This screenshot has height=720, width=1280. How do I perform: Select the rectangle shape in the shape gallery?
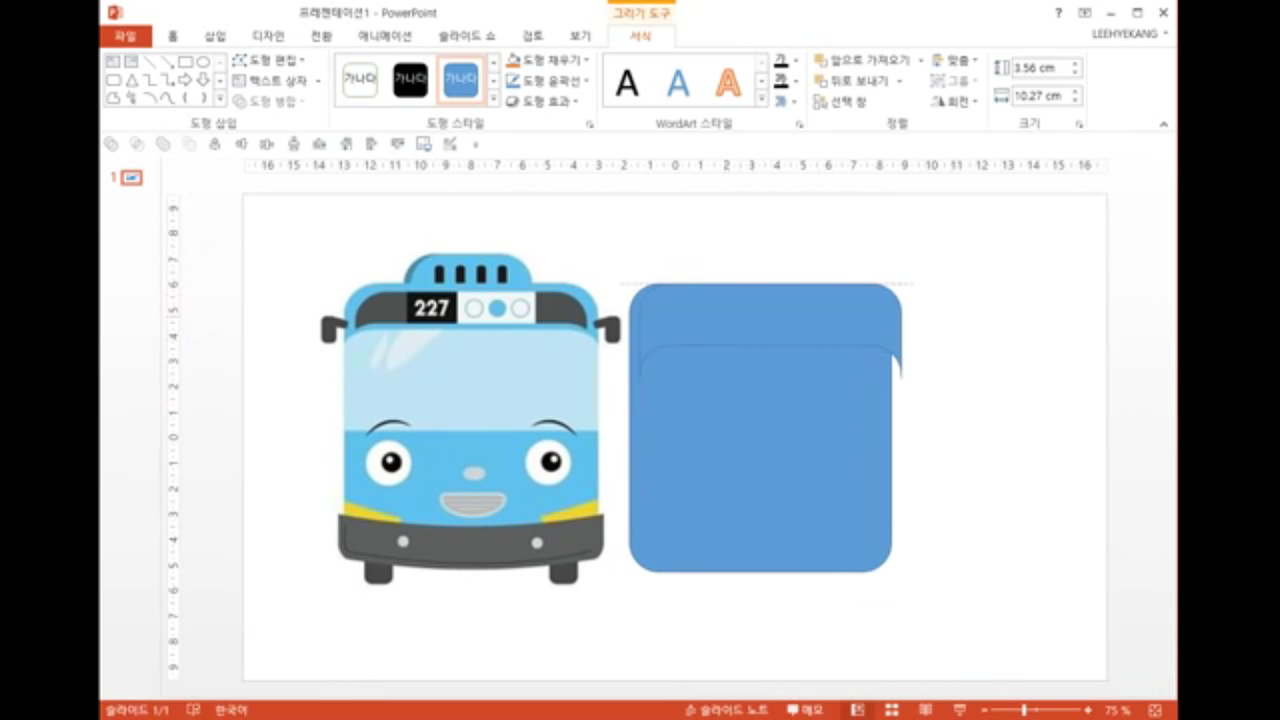pos(185,62)
